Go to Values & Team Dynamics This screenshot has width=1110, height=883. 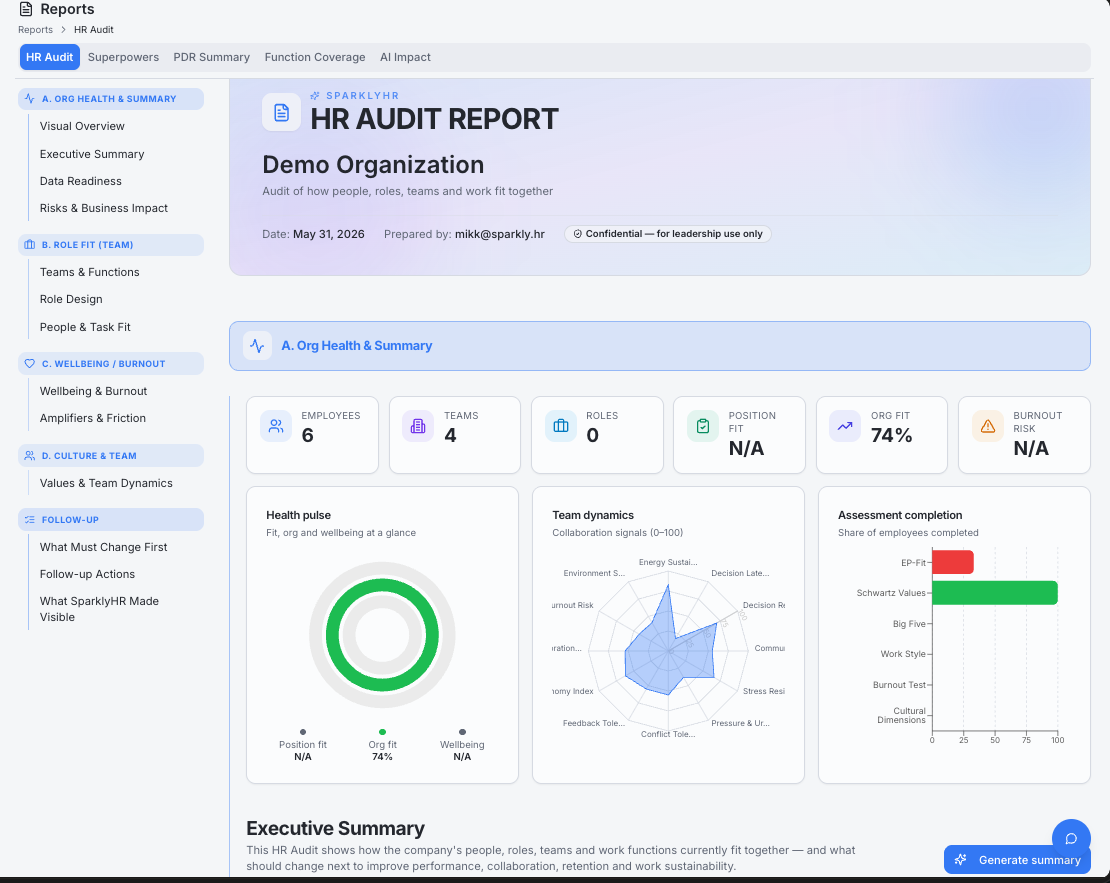[x=106, y=483]
